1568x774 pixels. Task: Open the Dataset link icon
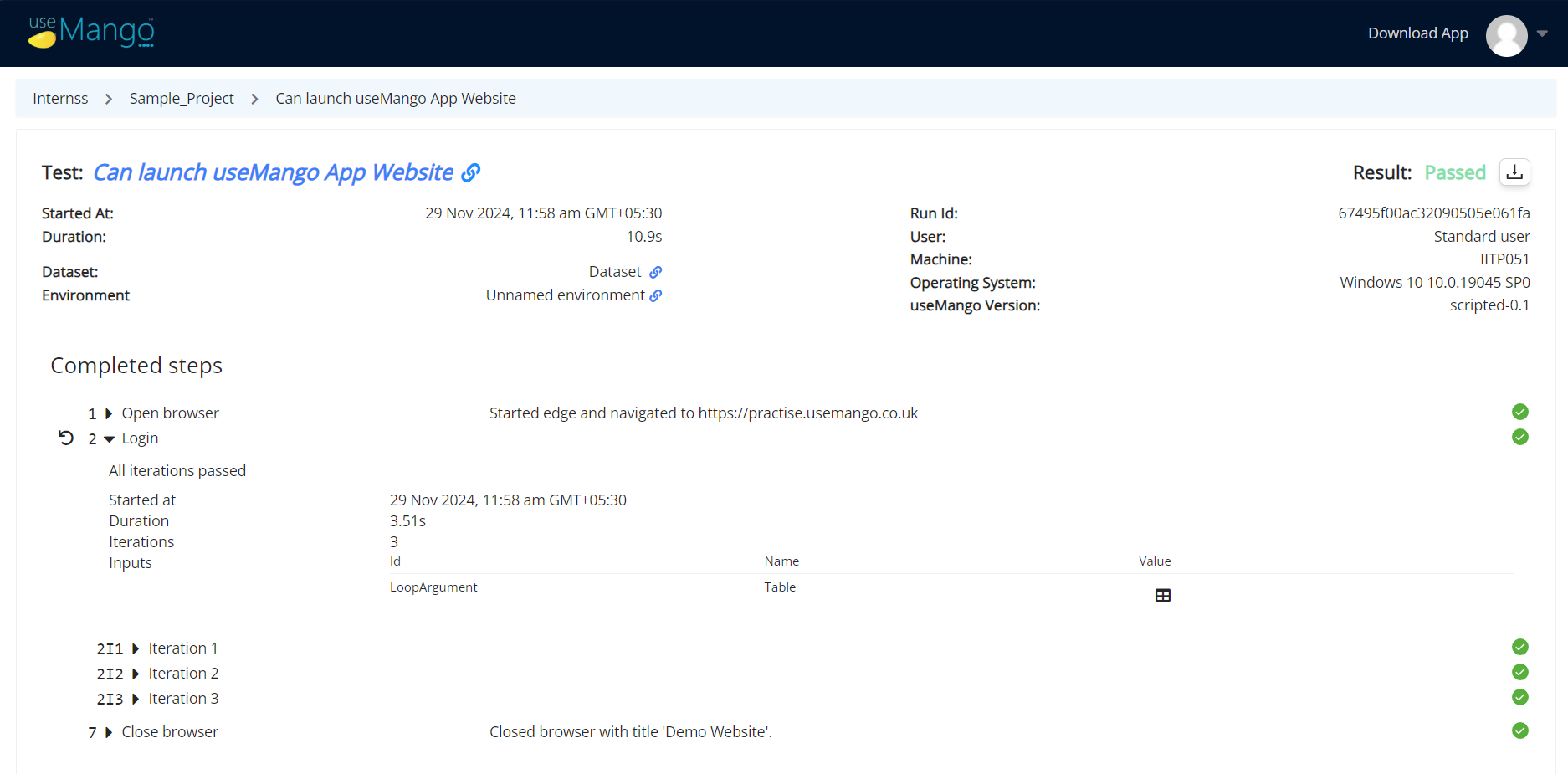click(x=656, y=272)
